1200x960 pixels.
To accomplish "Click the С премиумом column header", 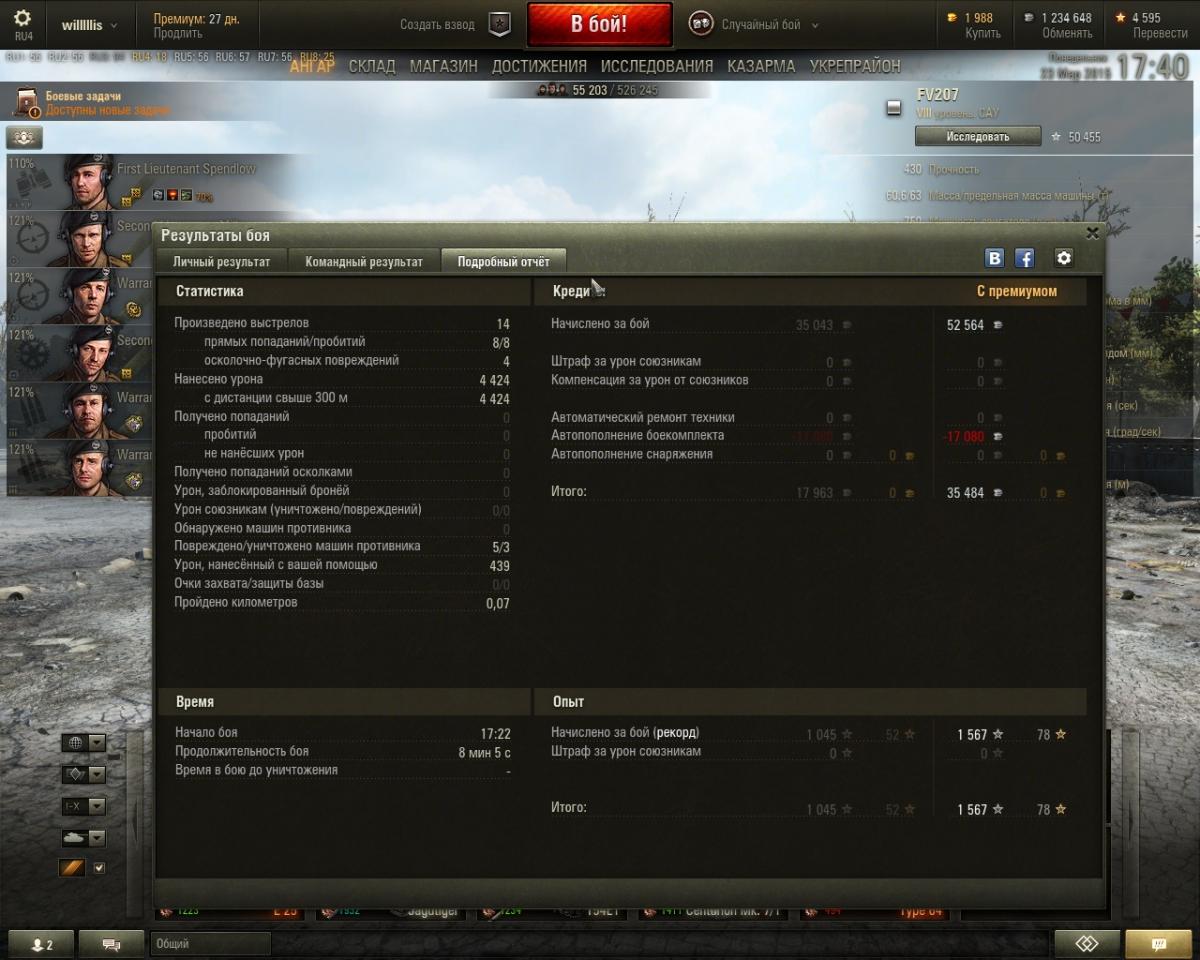I will click(x=1016, y=292).
